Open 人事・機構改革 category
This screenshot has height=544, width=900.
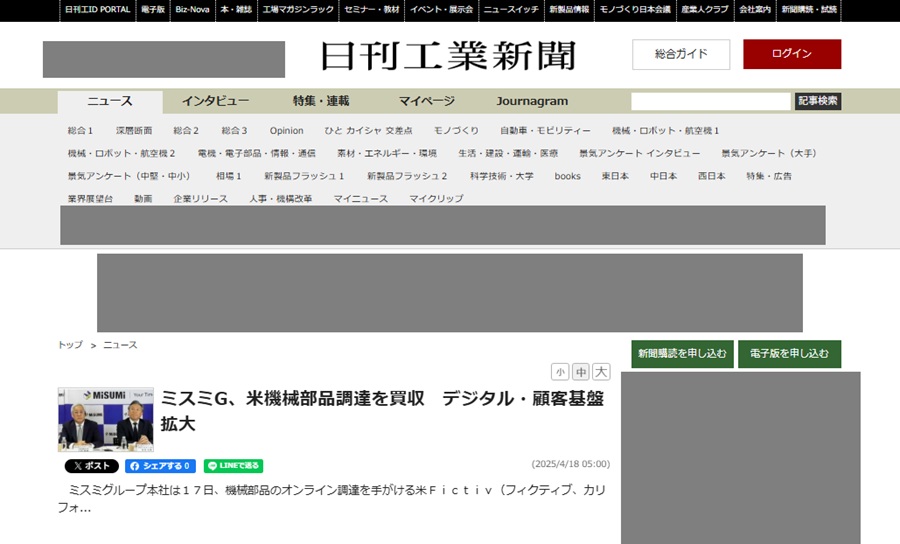281,199
